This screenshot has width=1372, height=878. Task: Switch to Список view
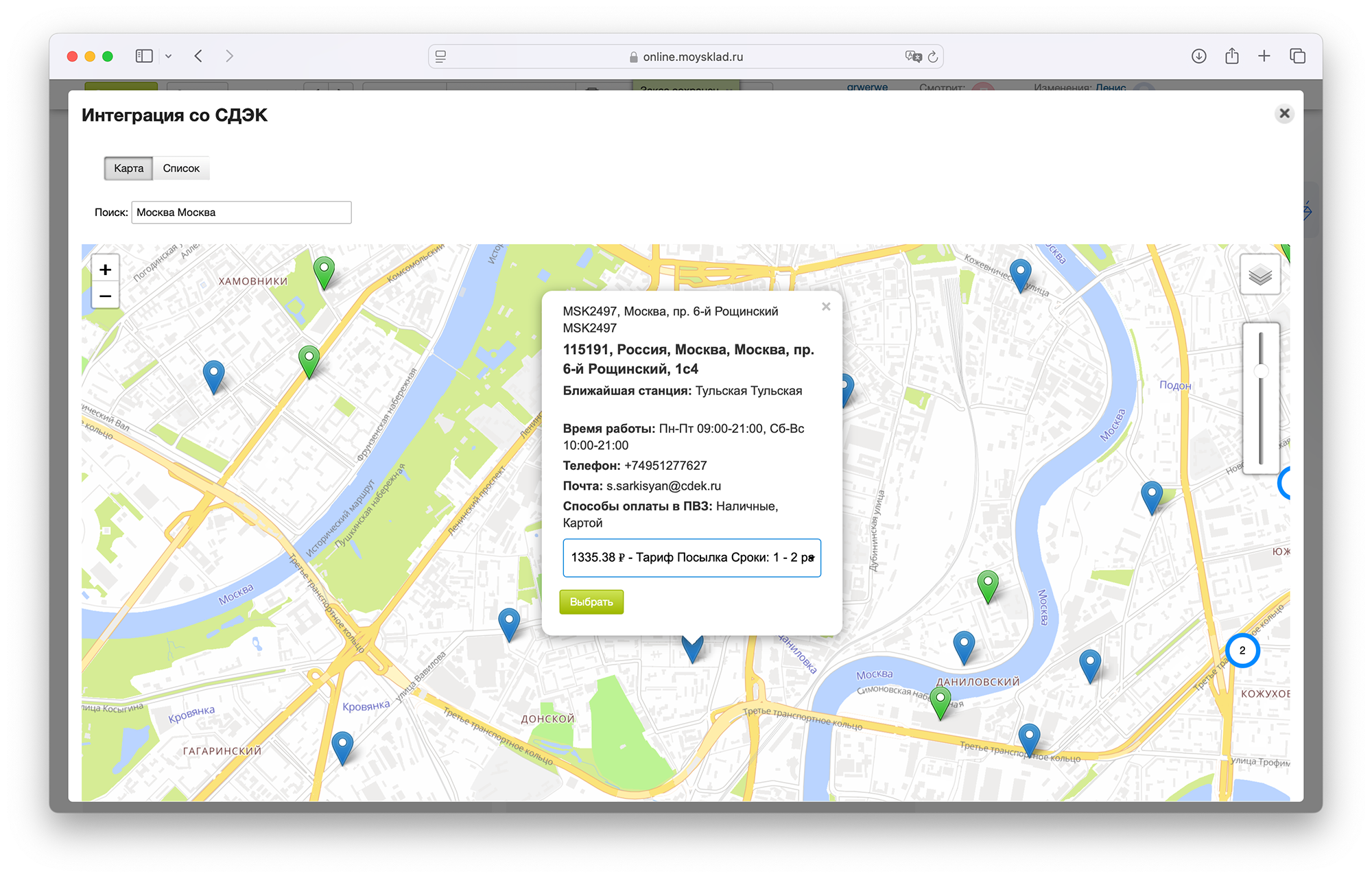[x=181, y=168]
